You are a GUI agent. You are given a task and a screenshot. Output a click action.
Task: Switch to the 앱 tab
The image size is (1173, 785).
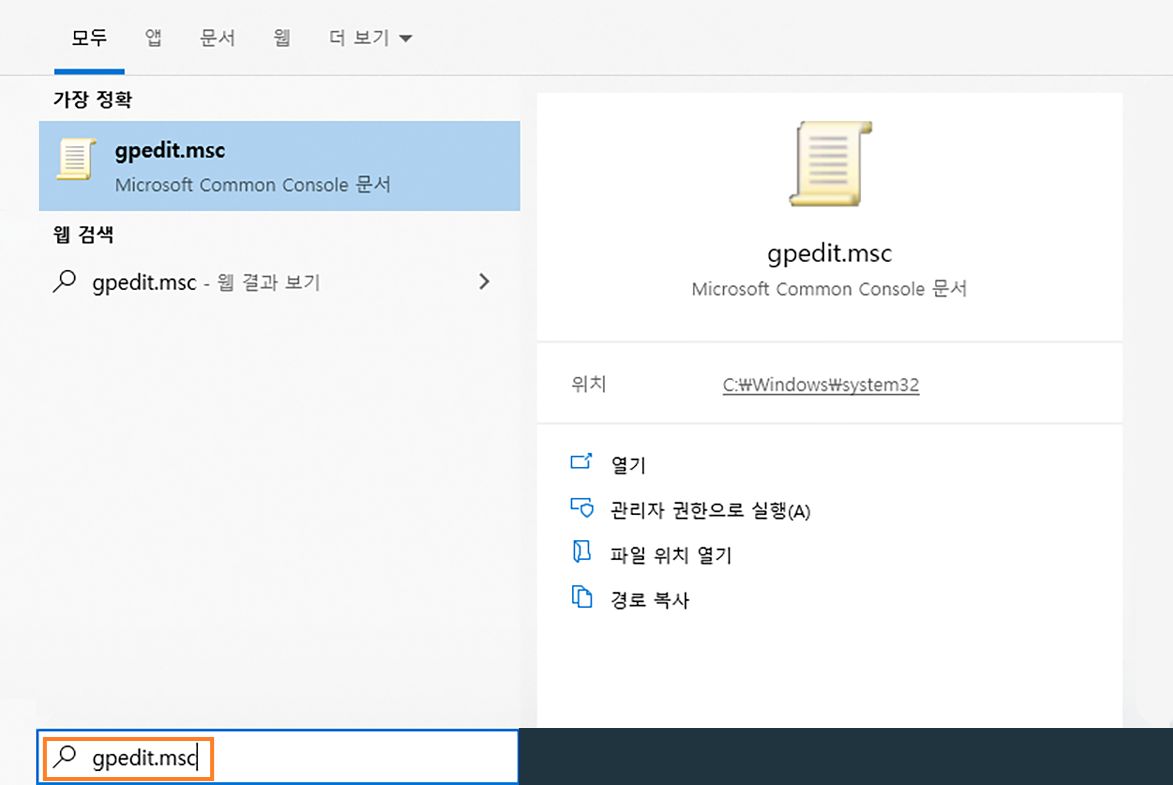pyautogui.click(x=153, y=37)
